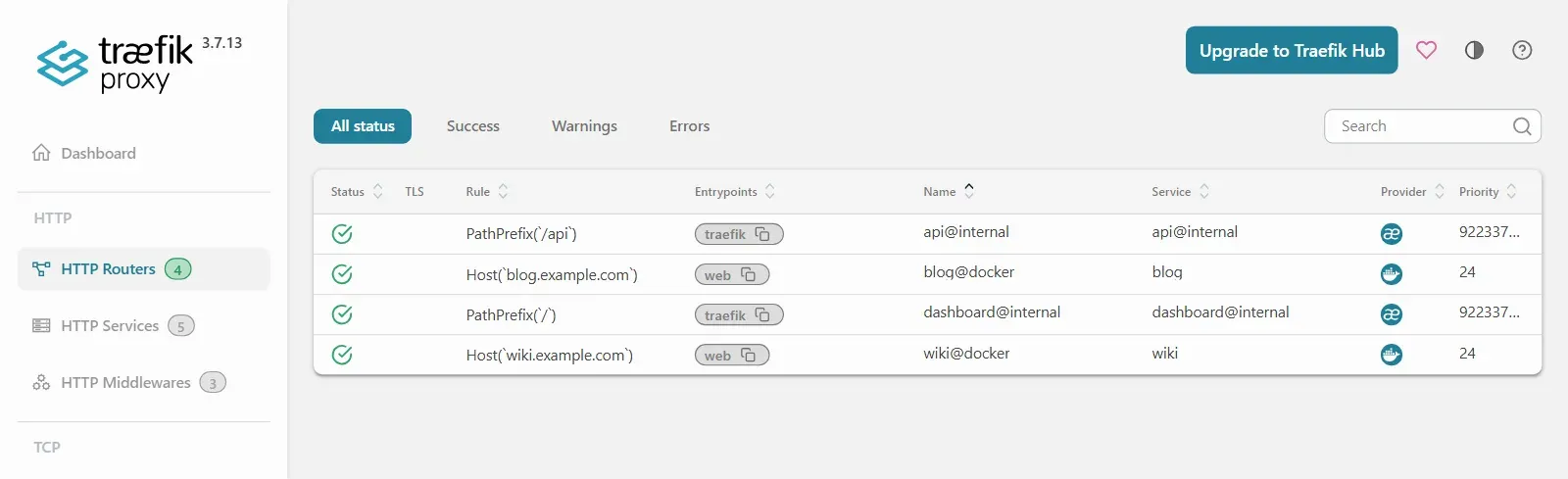Click the HTTP Services icon
Image resolution: width=1568 pixels, height=479 pixels.
[x=41, y=326]
